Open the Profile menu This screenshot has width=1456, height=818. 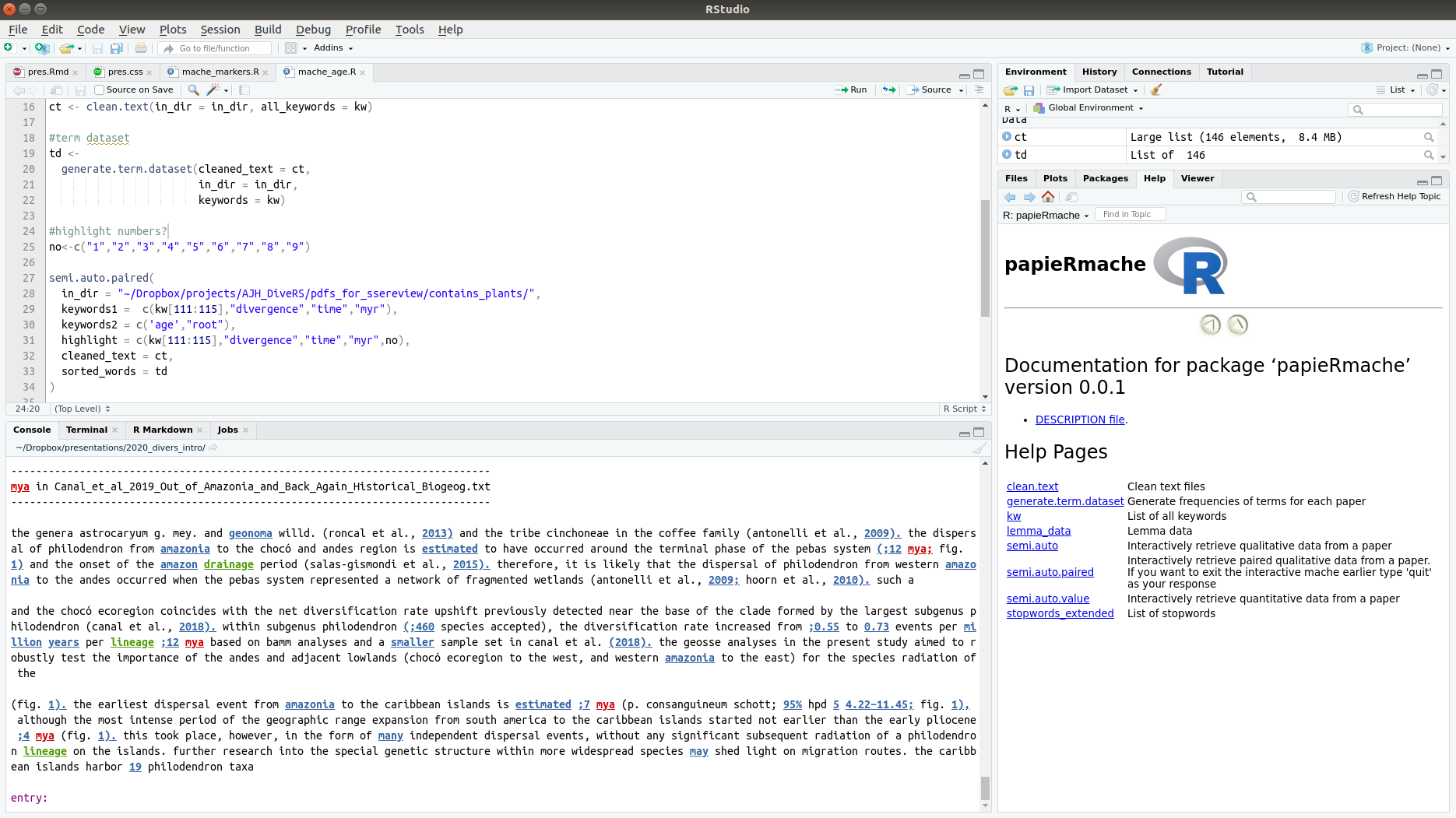pyautogui.click(x=363, y=30)
